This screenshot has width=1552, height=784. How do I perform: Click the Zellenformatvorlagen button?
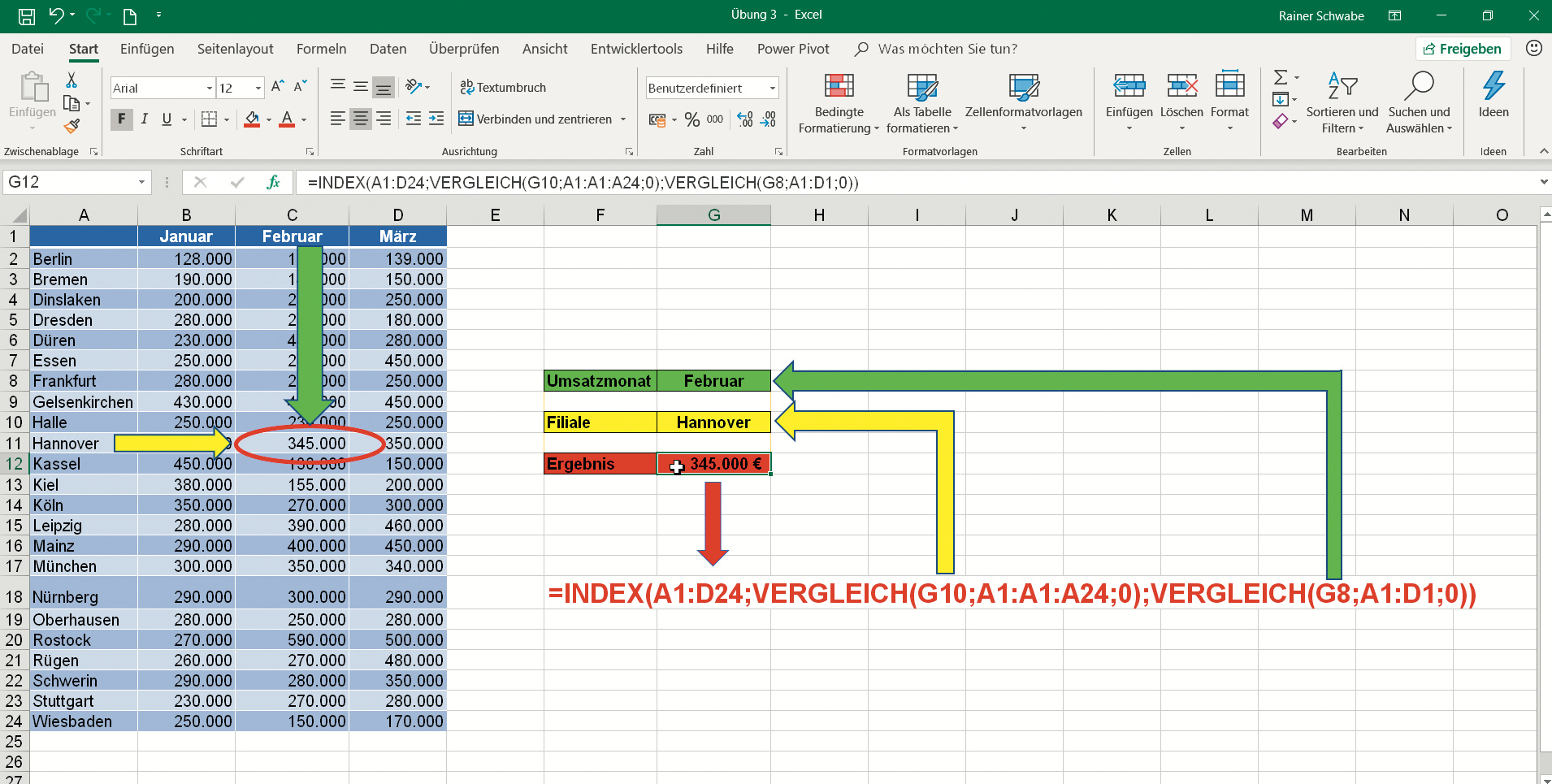point(1024,102)
